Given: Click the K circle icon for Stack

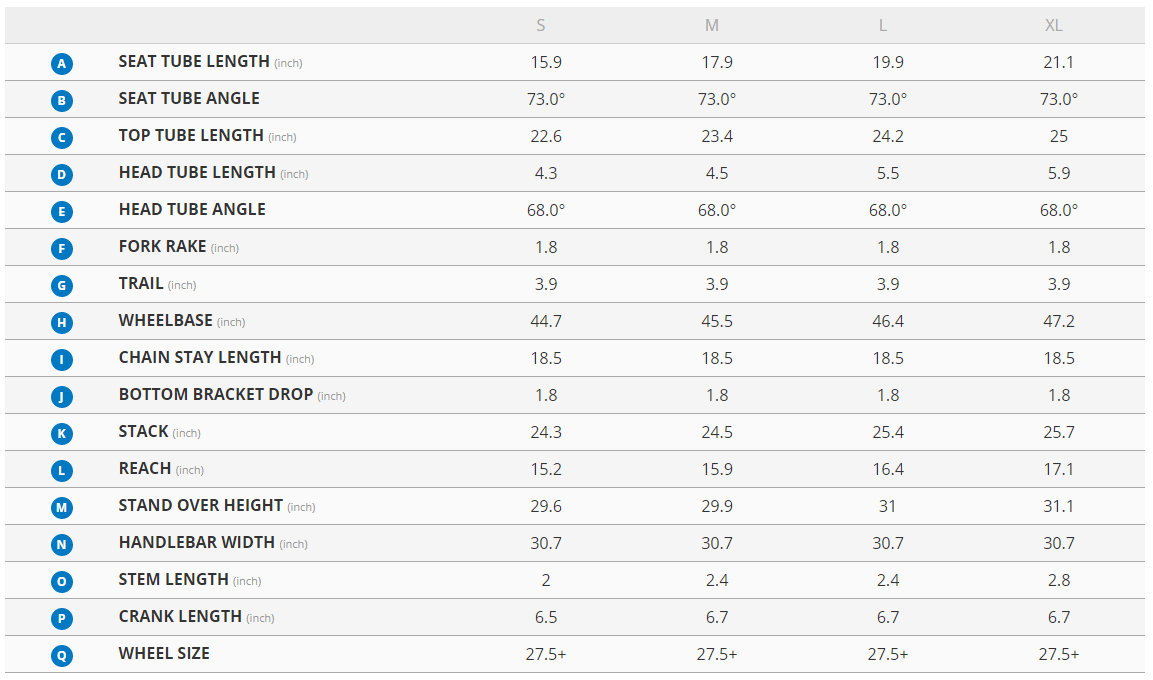Looking at the screenshot, I should point(62,434).
